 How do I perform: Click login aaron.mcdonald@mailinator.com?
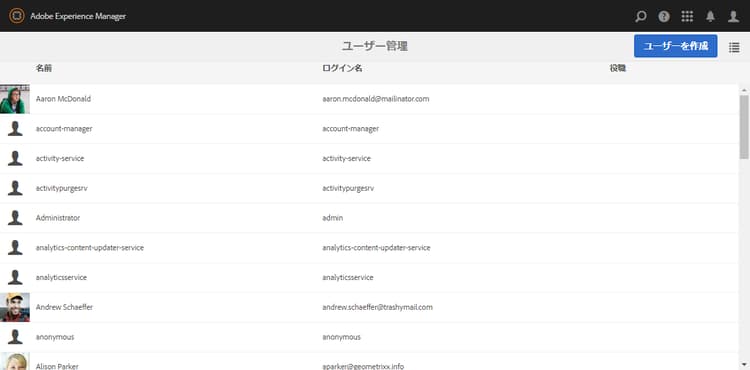click(375, 99)
